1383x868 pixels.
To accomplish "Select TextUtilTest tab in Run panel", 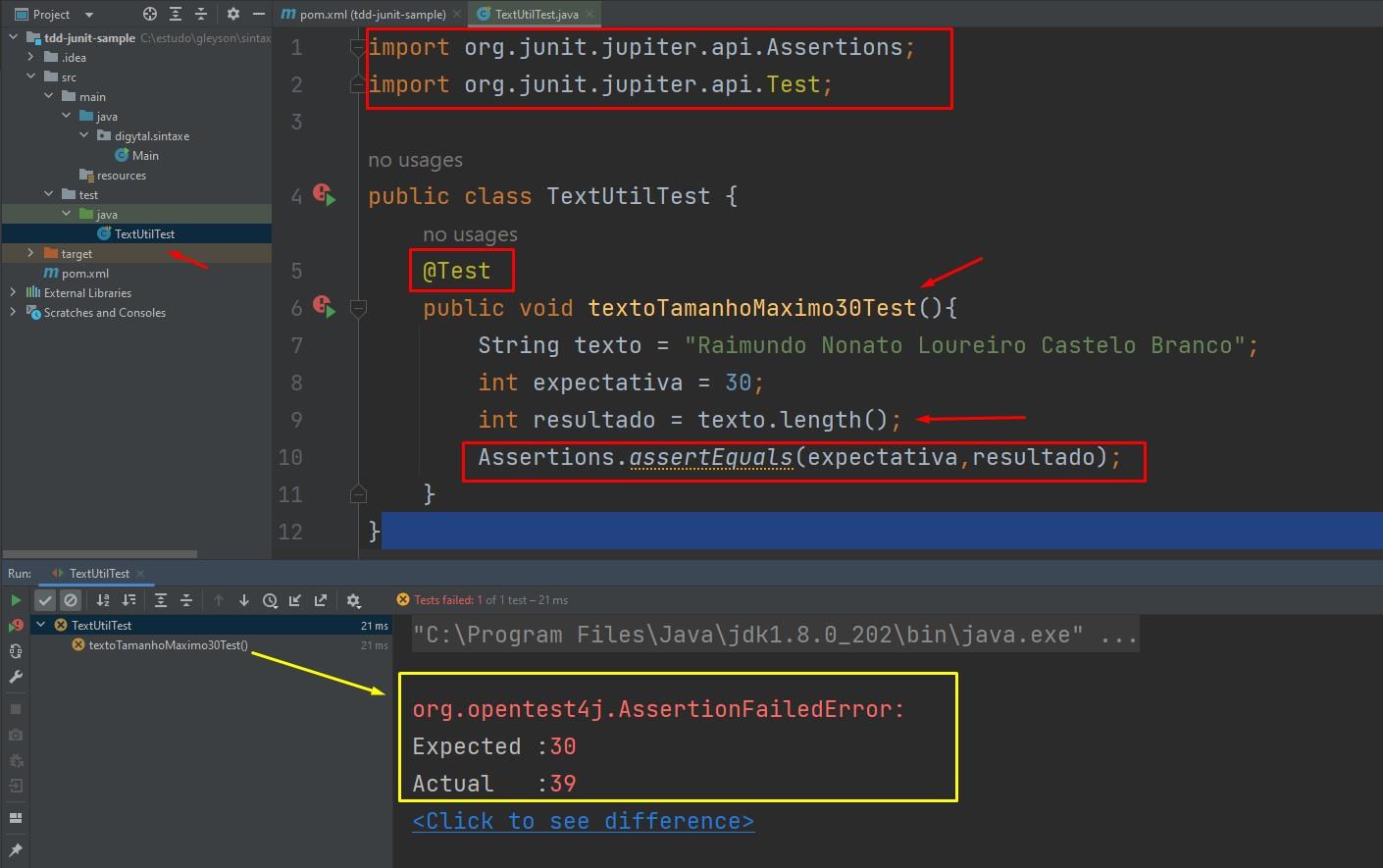I will (x=98, y=573).
